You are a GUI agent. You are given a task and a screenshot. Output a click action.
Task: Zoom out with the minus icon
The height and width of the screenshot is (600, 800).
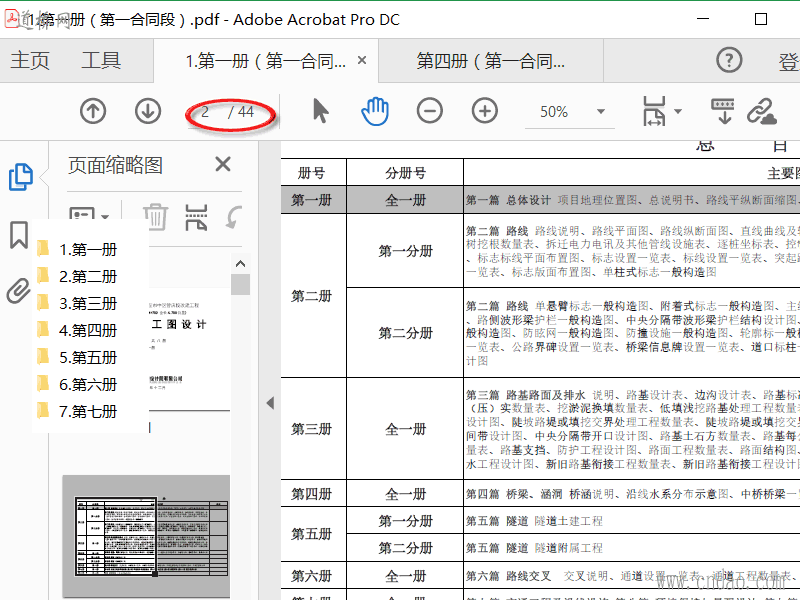430,111
